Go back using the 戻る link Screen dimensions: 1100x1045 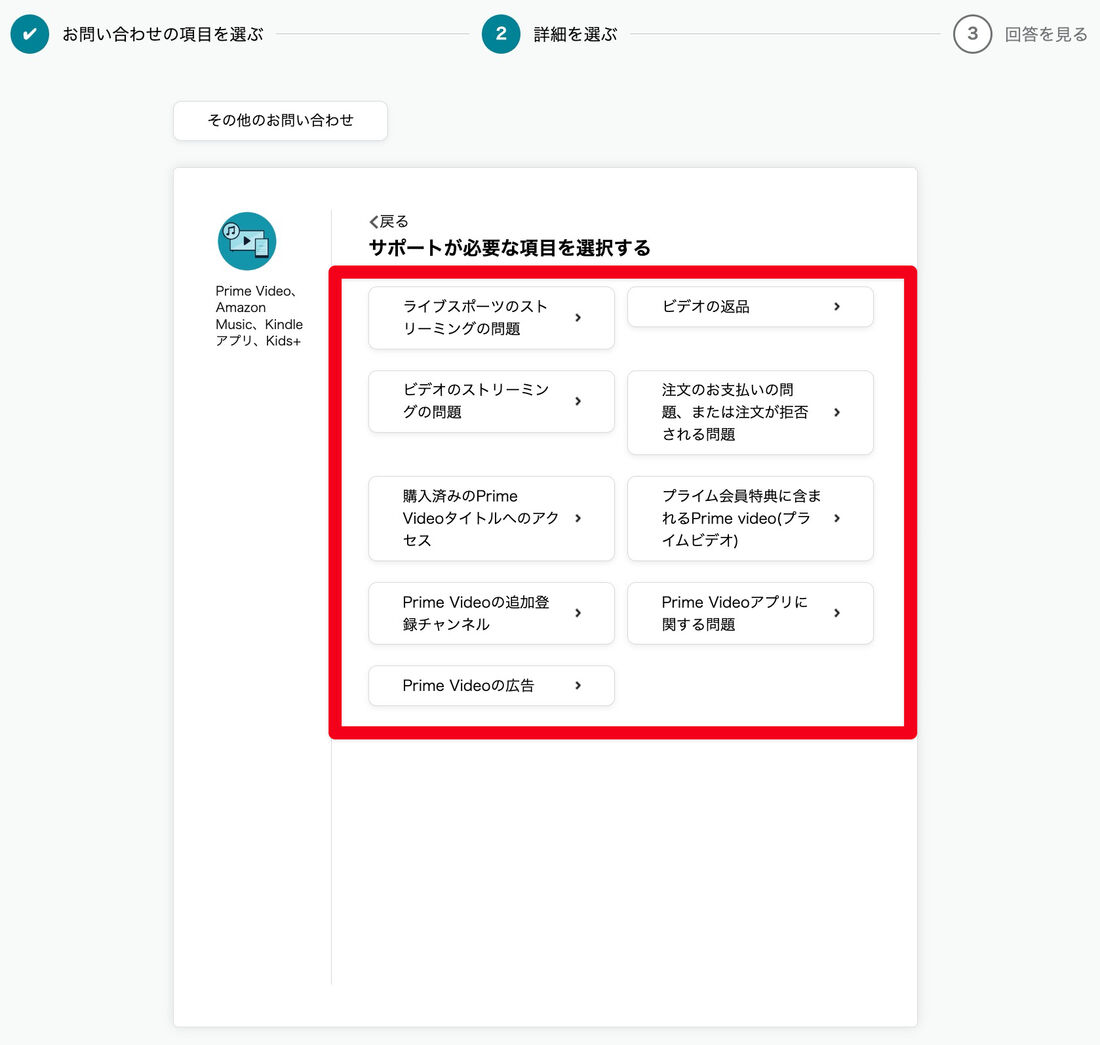click(x=389, y=222)
